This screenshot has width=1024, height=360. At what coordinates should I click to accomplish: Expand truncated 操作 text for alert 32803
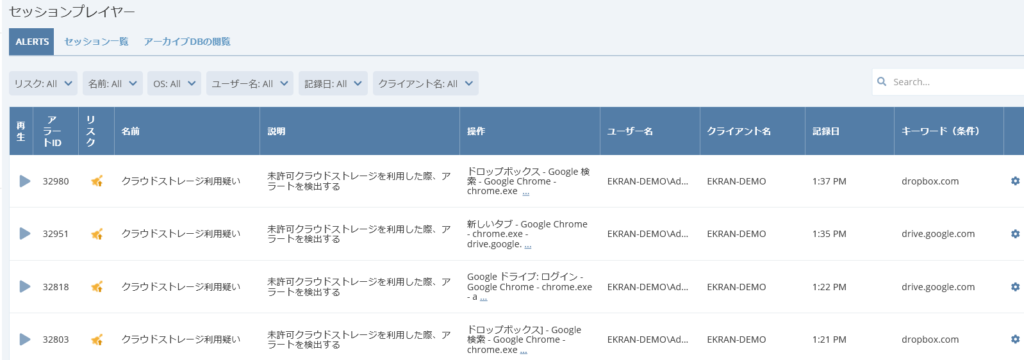524,351
